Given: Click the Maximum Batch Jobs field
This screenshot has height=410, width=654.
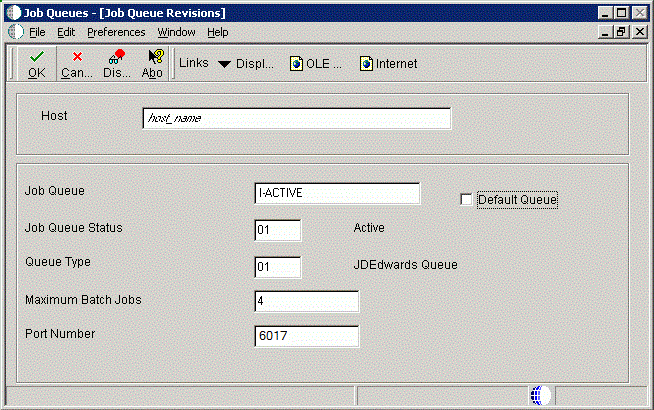Looking at the screenshot, I should coord(307,301).
